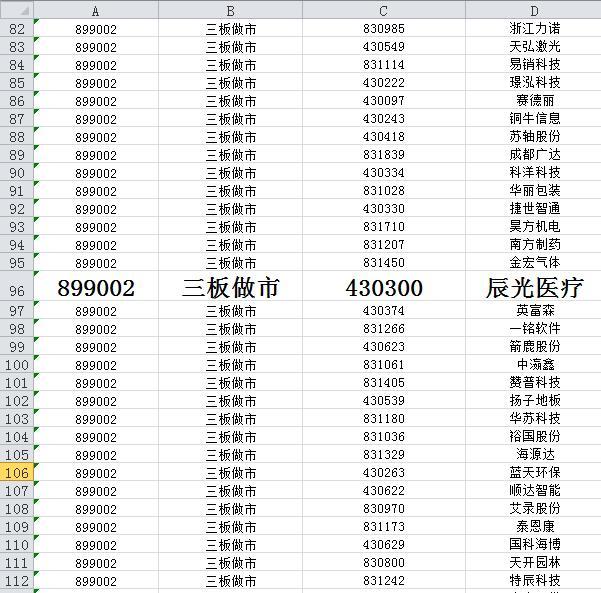Click the select-all corner triangle

[16, 9]
